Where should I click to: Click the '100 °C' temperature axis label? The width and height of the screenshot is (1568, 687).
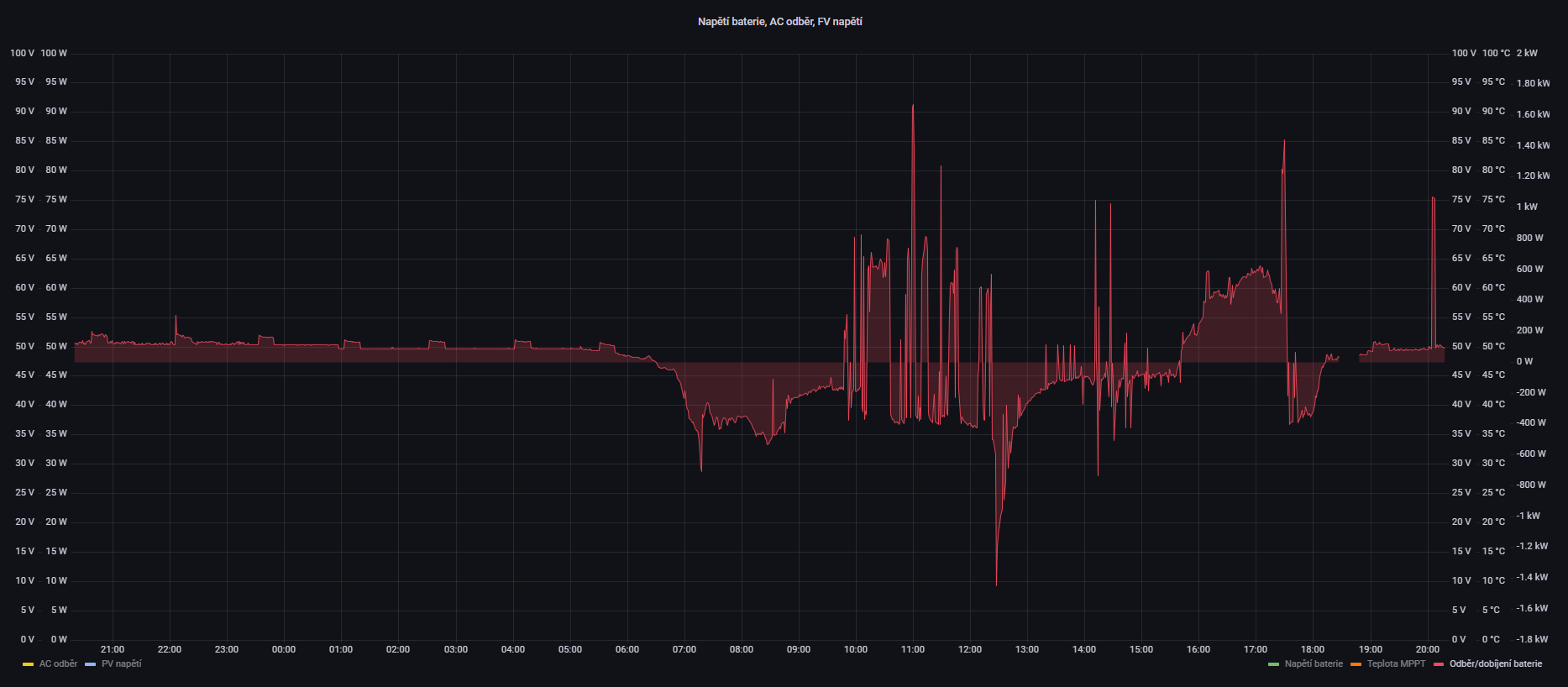coord(1496,53)
